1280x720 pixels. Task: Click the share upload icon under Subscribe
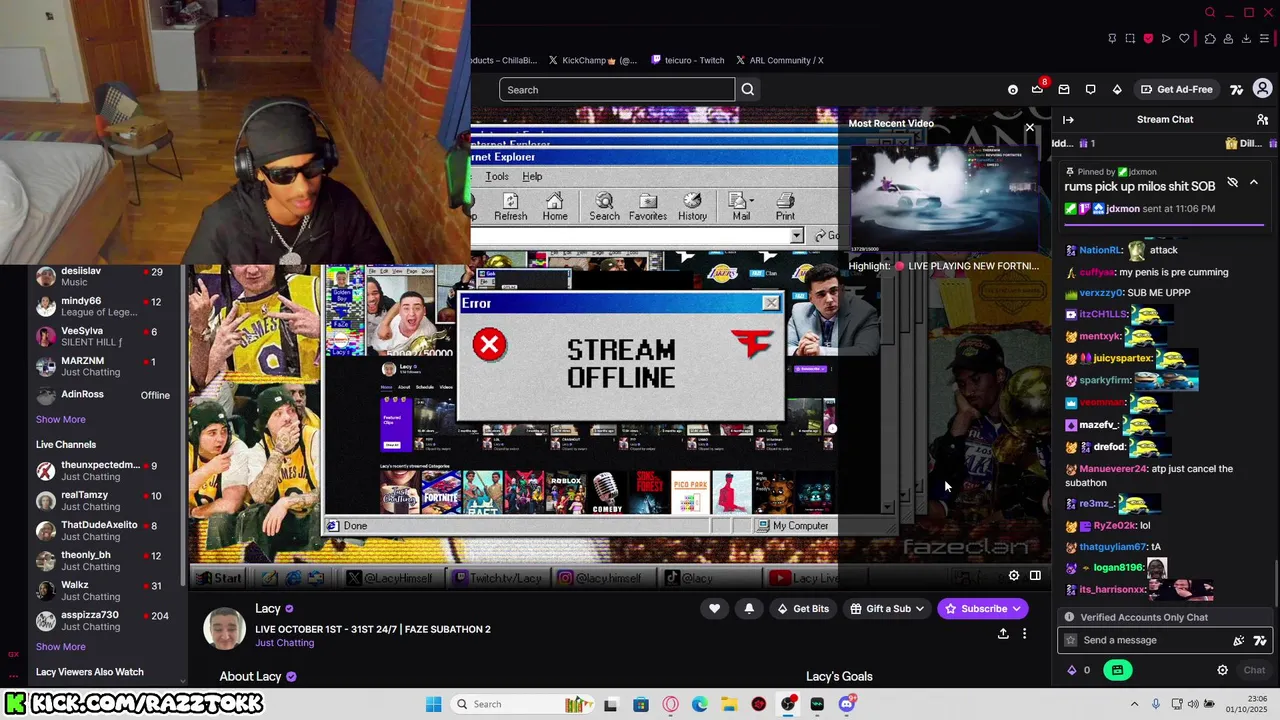pyautogui.click(x=1003, y=633)
